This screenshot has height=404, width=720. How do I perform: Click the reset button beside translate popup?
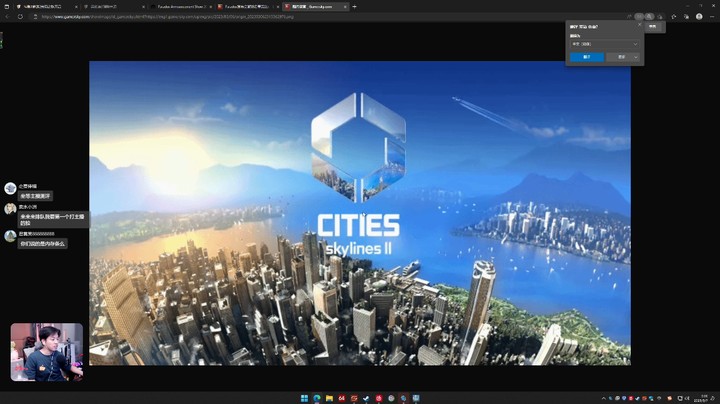(652, 27)
